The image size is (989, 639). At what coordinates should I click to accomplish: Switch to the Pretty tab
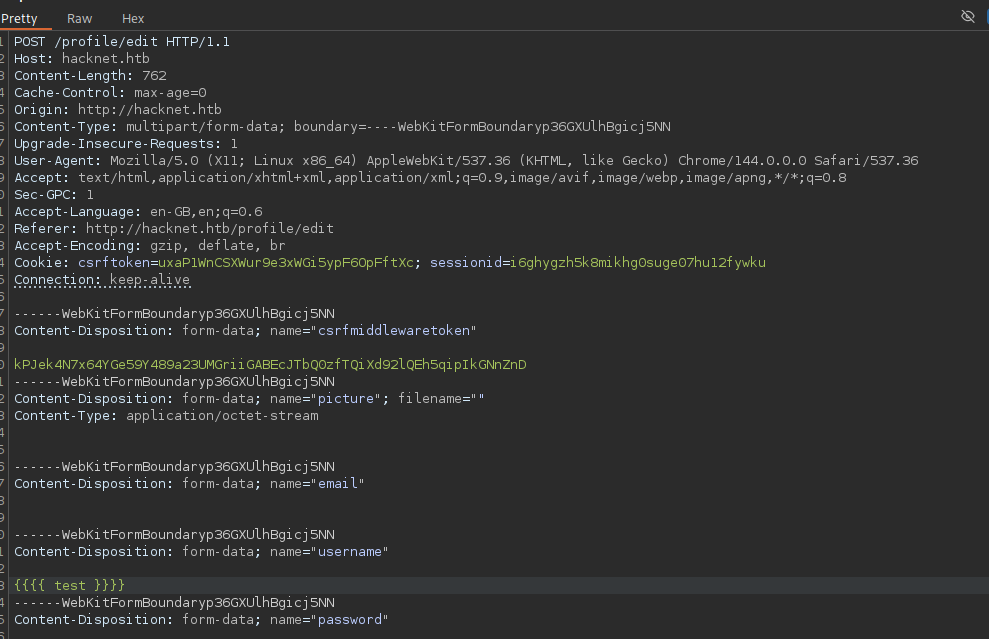pyautogui.click(x=19, y=18)
